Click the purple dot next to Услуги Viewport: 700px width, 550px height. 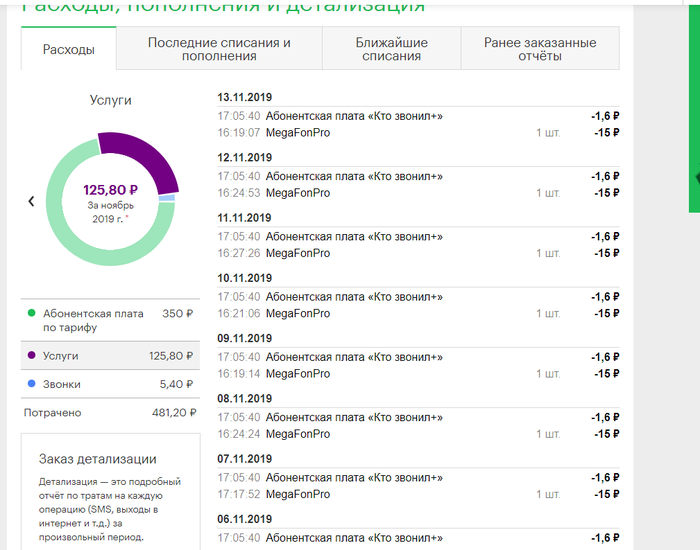click(x=32, y=355)
